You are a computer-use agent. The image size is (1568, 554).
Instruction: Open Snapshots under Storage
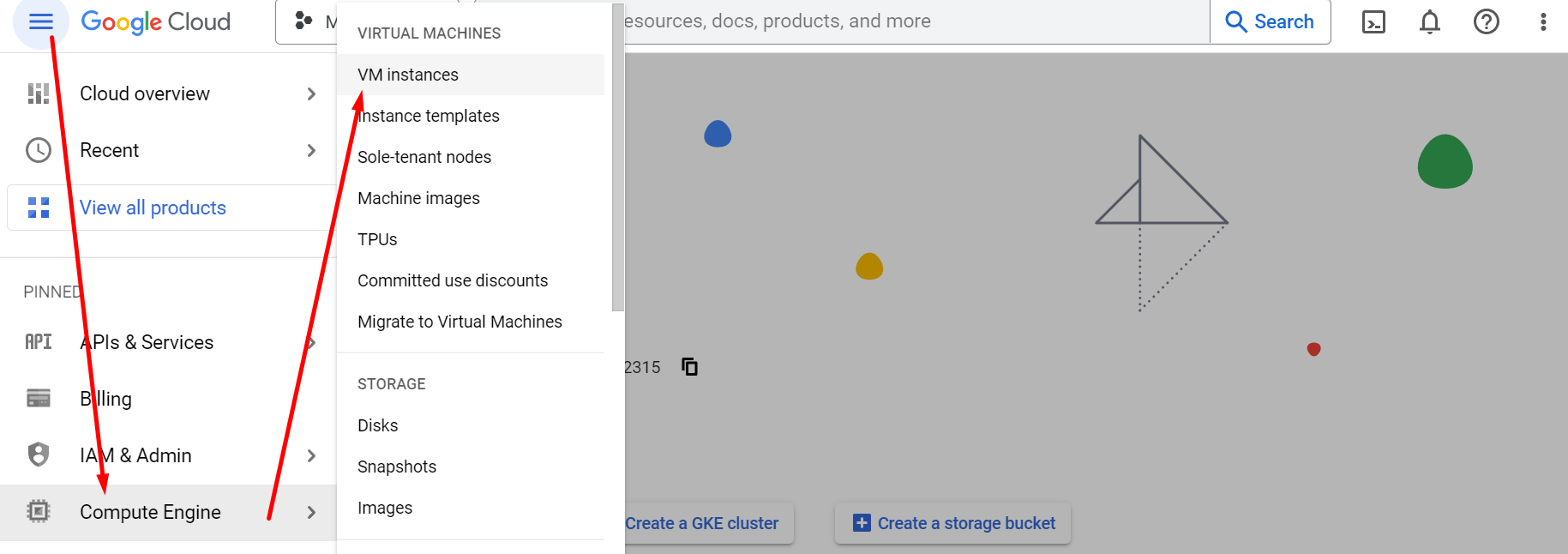[397, 467]
